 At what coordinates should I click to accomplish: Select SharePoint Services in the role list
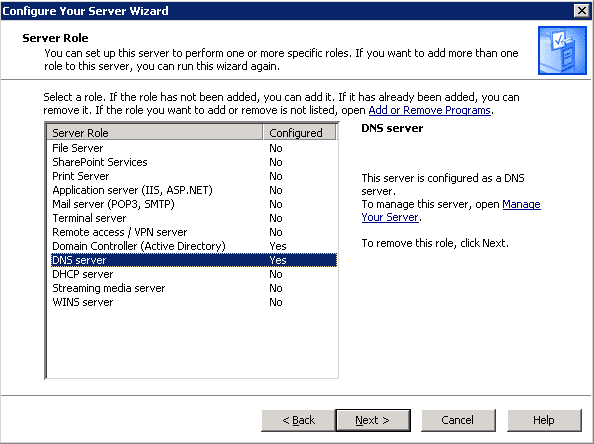click(x=193, y=162)
